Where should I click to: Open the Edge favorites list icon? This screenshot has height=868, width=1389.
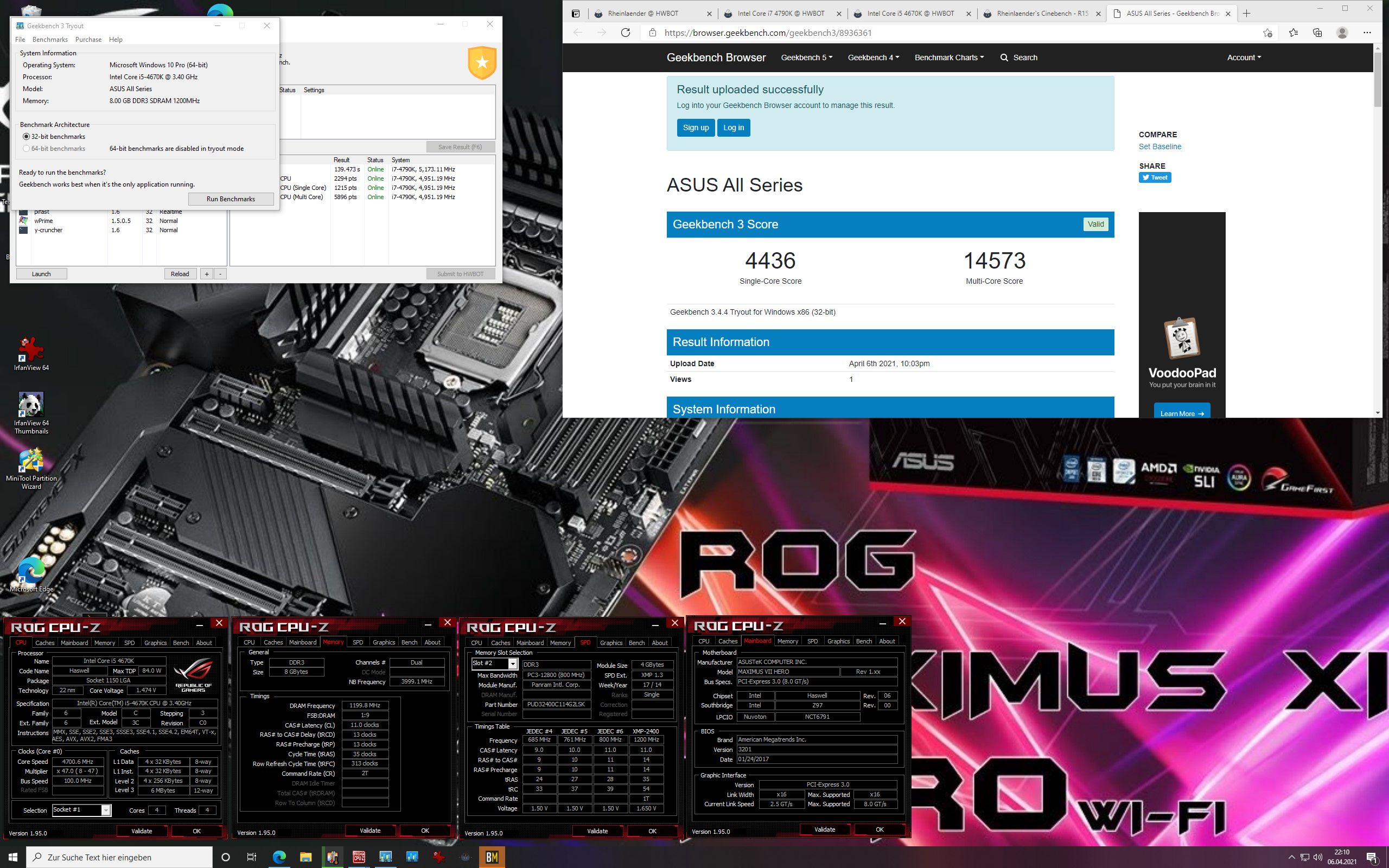(x=1293, y=33)
